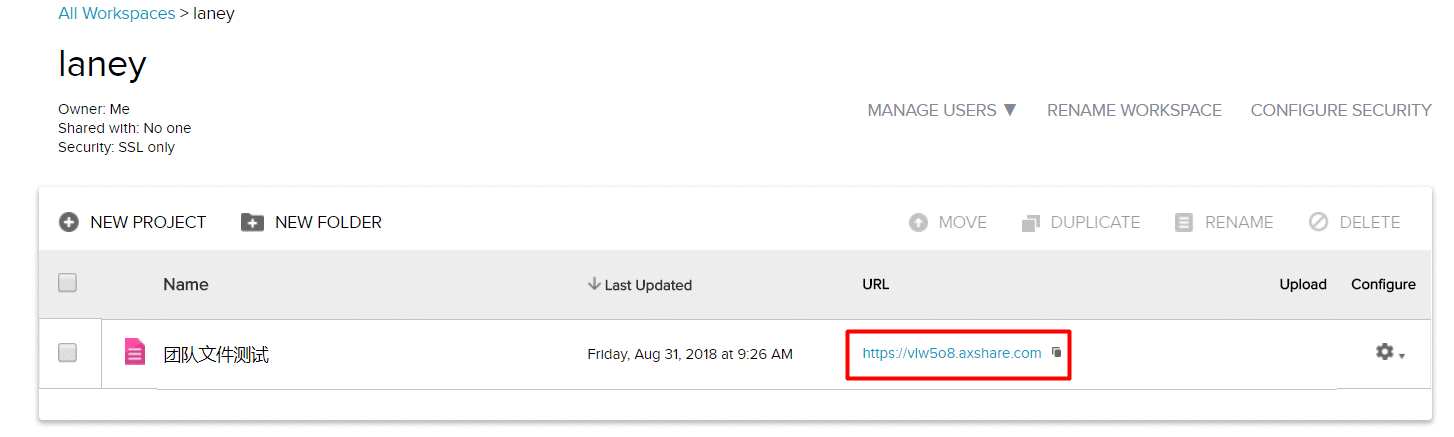
Task: Copy project URL with clipboard icon
Action: click(1056, 352)
